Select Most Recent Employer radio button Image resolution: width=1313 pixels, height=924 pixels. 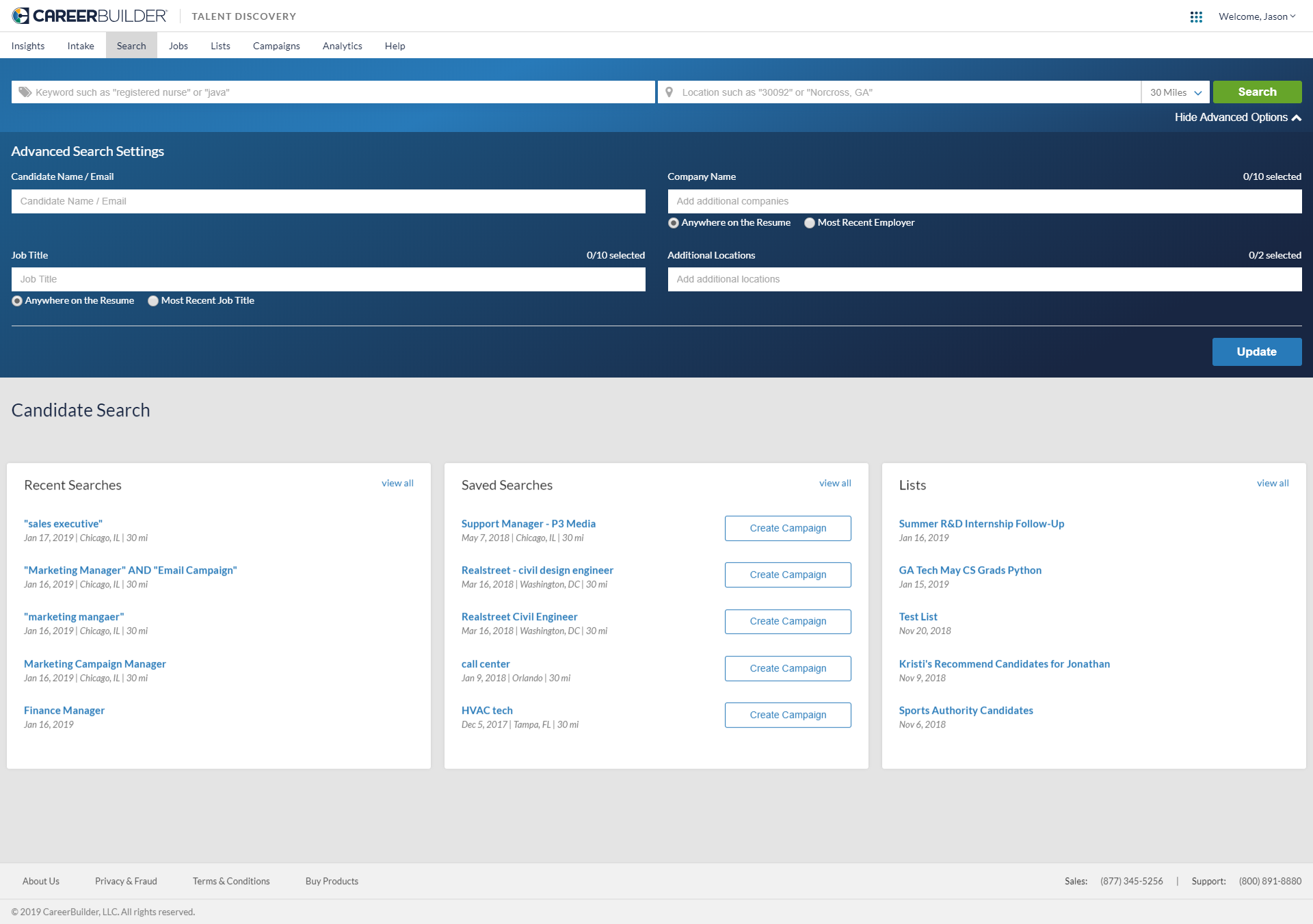point(810,223)
